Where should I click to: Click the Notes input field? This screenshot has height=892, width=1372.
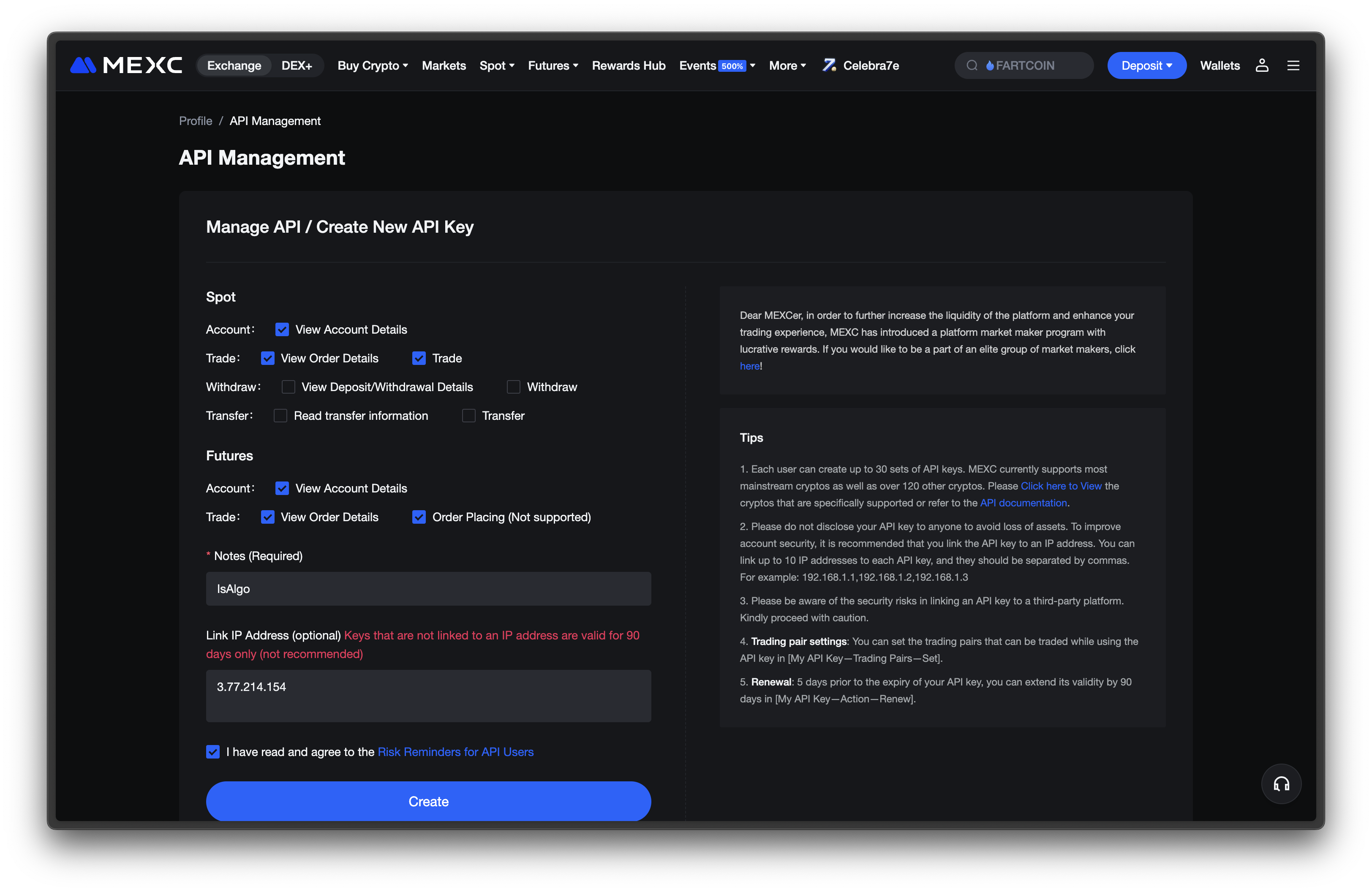click(x=428, y=588)
